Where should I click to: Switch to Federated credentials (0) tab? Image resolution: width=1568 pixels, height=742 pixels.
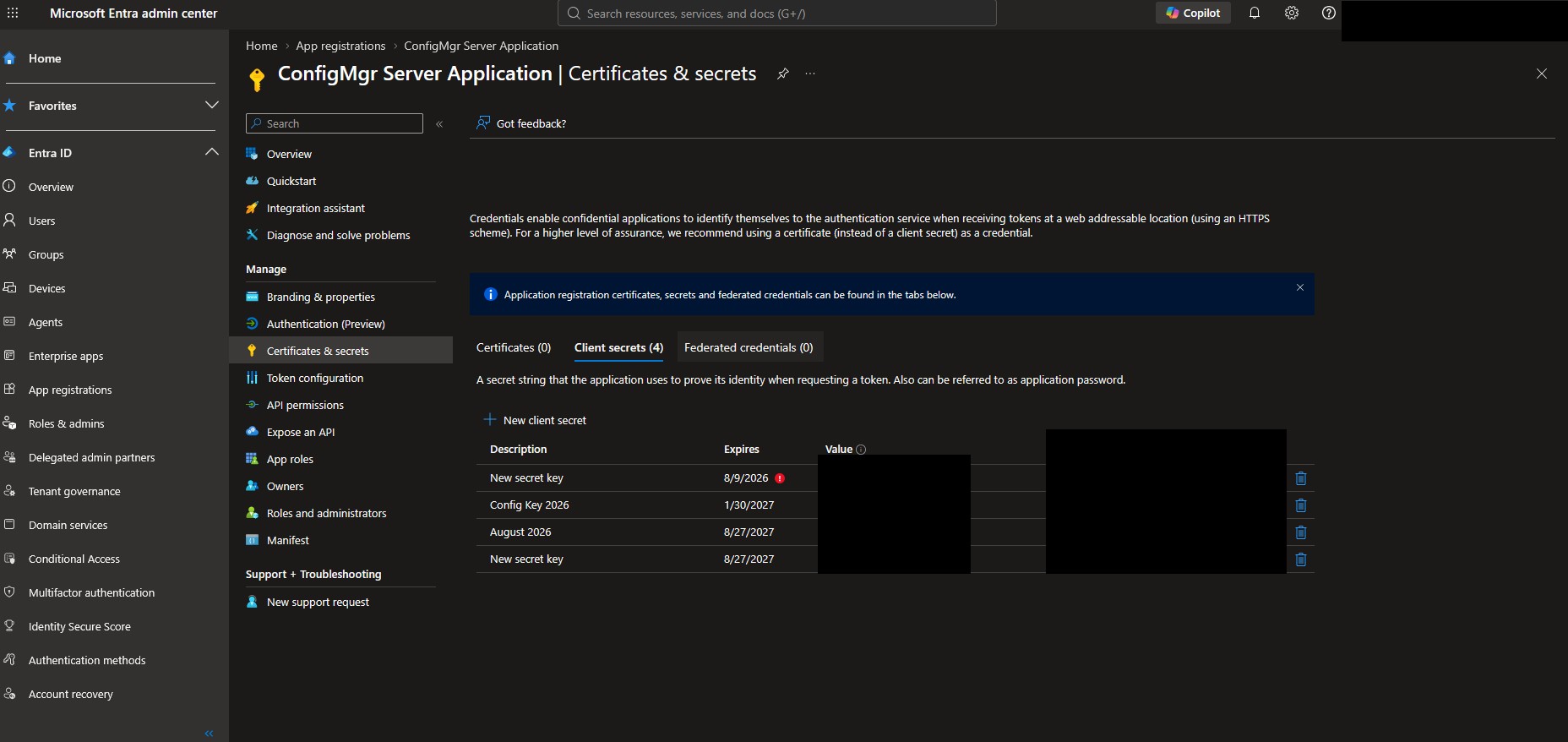pyautogui.click(x=749, y=347)
